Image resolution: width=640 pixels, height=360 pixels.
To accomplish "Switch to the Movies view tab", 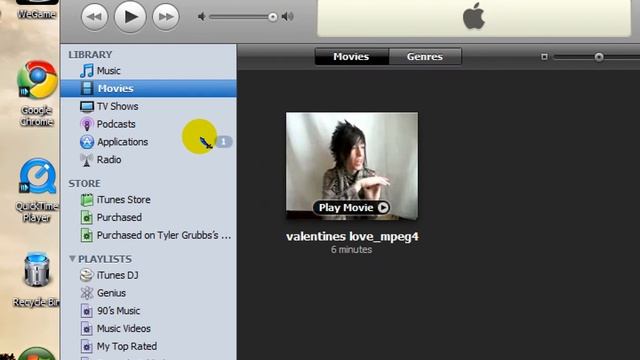I will (351, 56).
